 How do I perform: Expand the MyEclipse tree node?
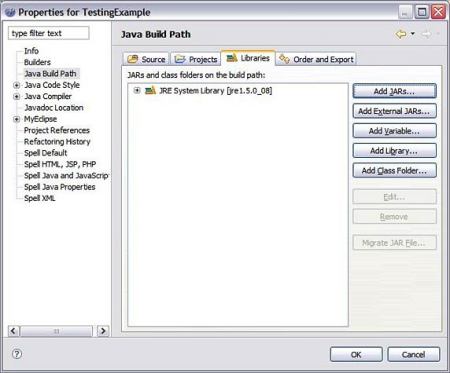point(16,119)
